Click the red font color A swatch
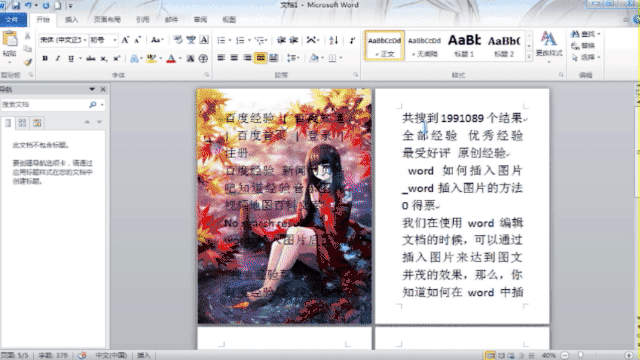This screenshot has width=640, height=360. click(x=171, y=59)
